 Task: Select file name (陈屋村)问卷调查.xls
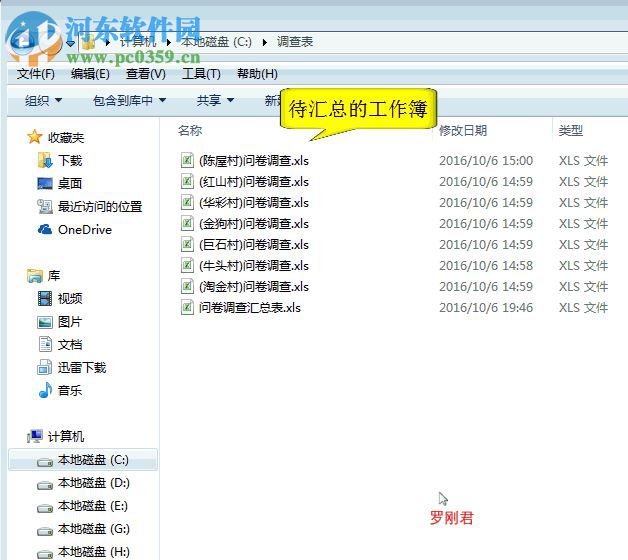[254, 161]
